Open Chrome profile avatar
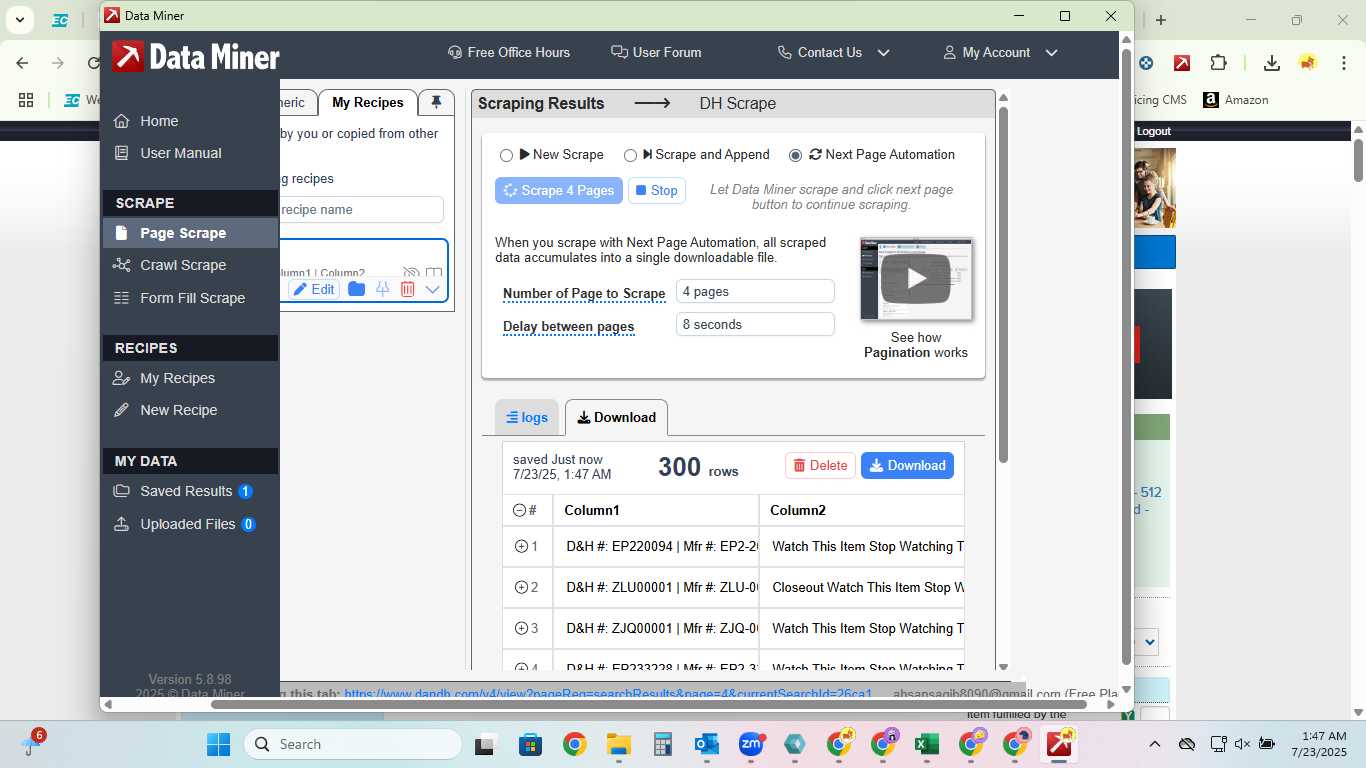The image size is (1366, 768). tap(1308, 63)
